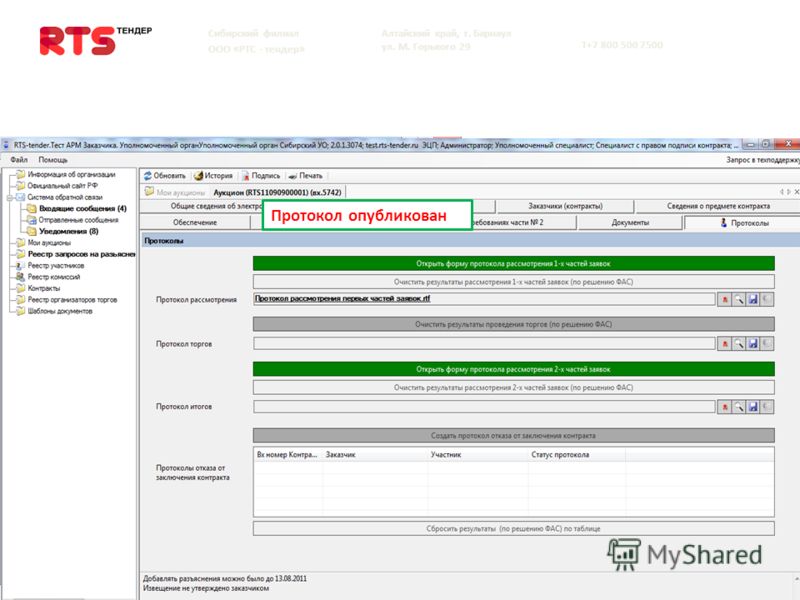
Task: Click the greyed icon ending Протокол итогов row
Action: coord(767,407)
